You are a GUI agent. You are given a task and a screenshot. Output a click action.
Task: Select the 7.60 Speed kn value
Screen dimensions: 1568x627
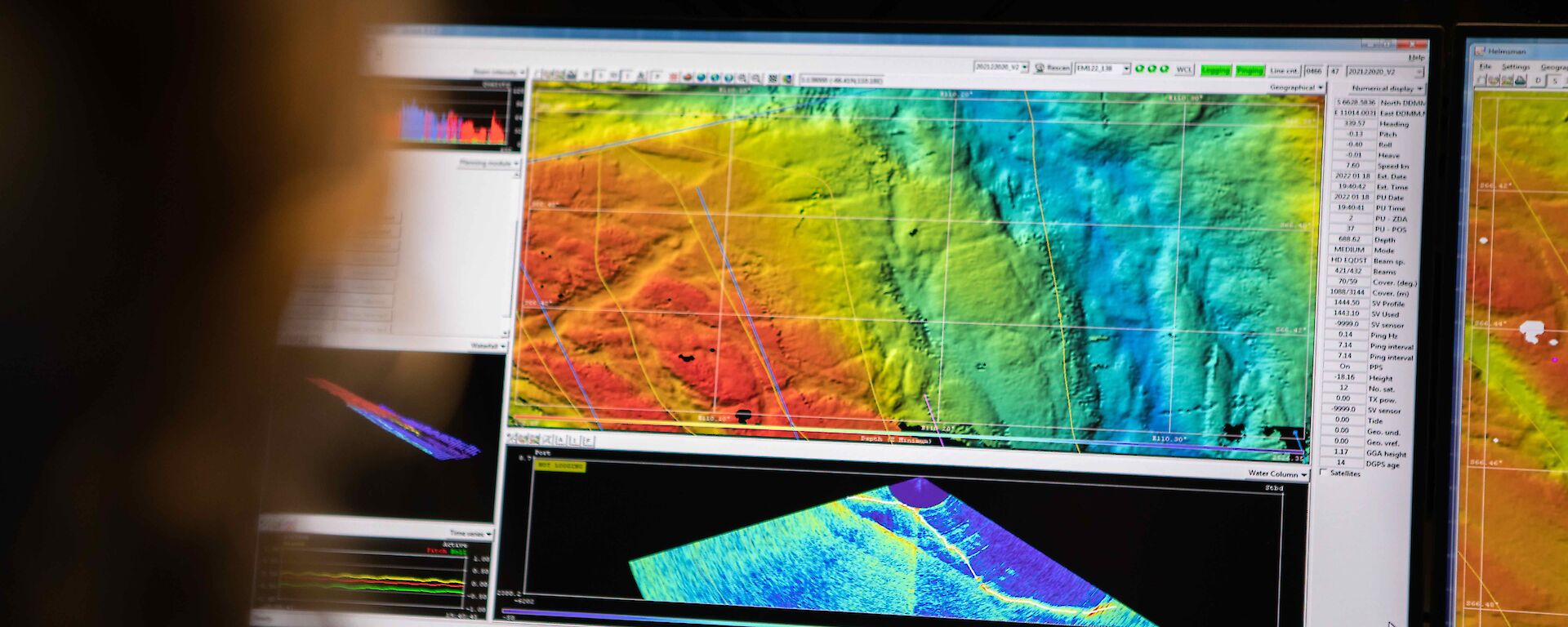click(x=1352, y=165)
